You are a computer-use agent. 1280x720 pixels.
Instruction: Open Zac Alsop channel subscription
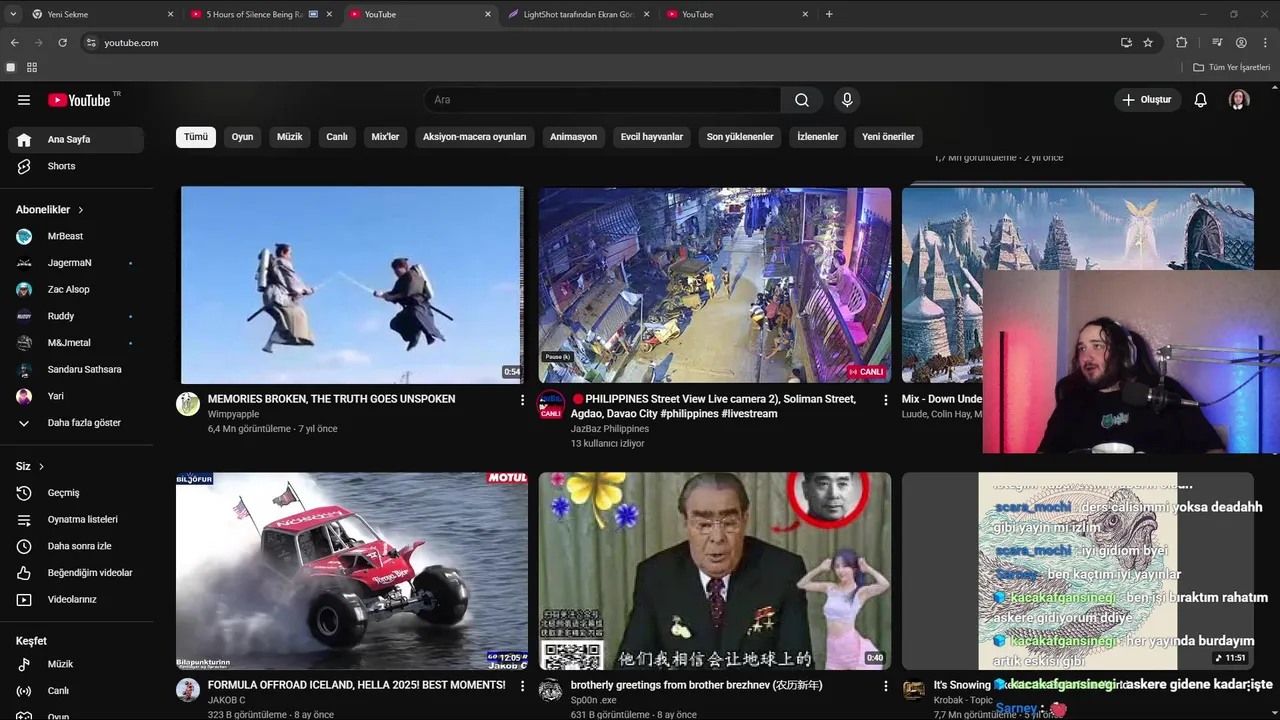76,289
